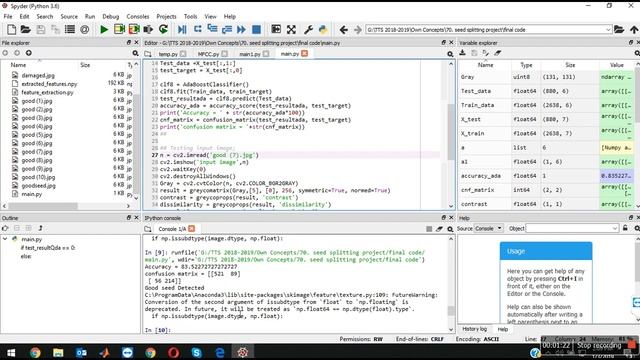Switch to History log tab
The height and width of the screenshot is (360, 640).
point(474,329)
